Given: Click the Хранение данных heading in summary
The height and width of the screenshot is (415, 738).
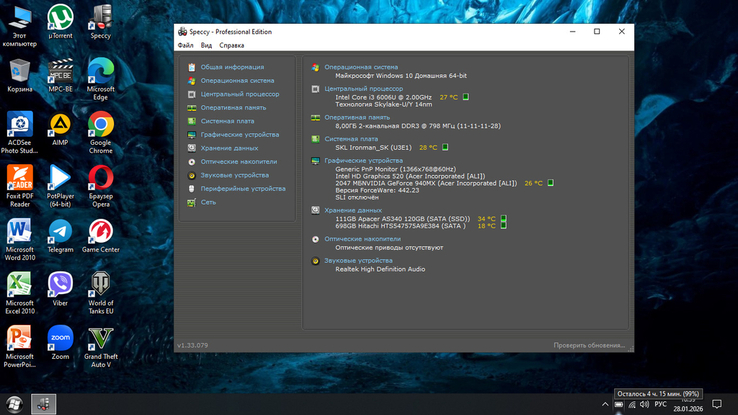Looking at the screenshot, I should pyautogui.click(x=353, y=210).
